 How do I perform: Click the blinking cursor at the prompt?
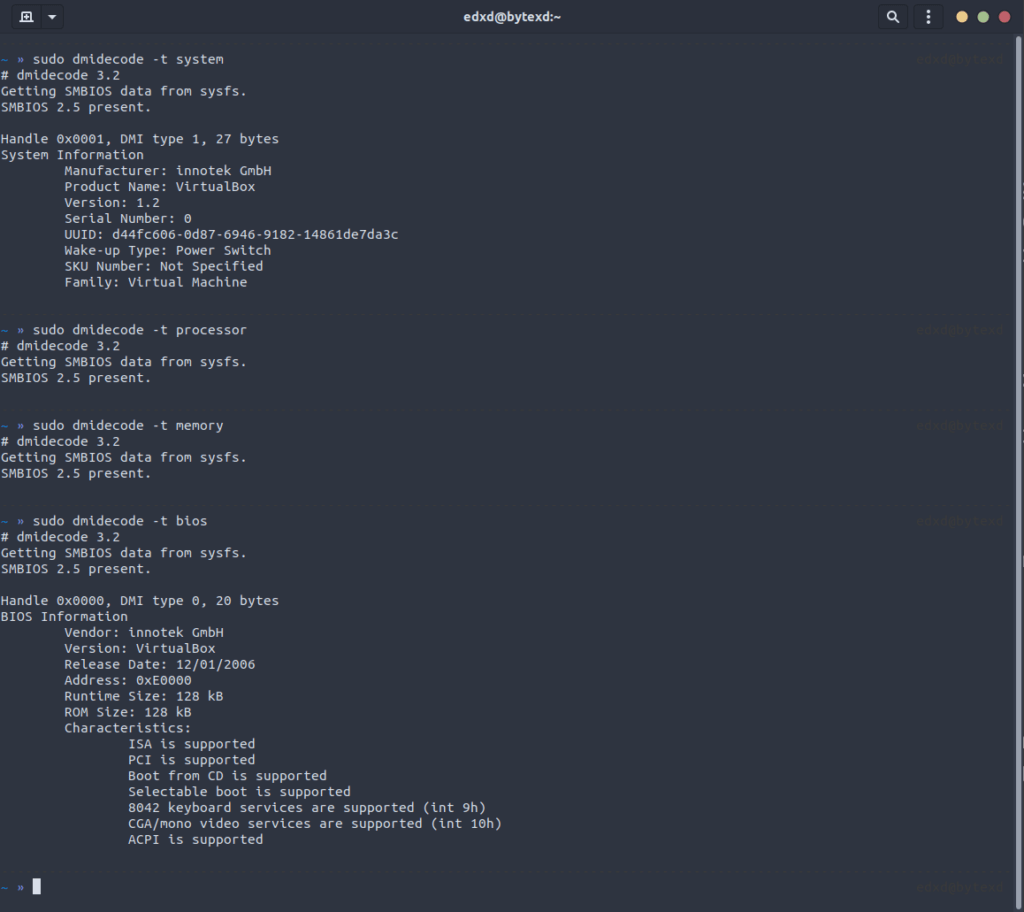click(x=36, y=885)
